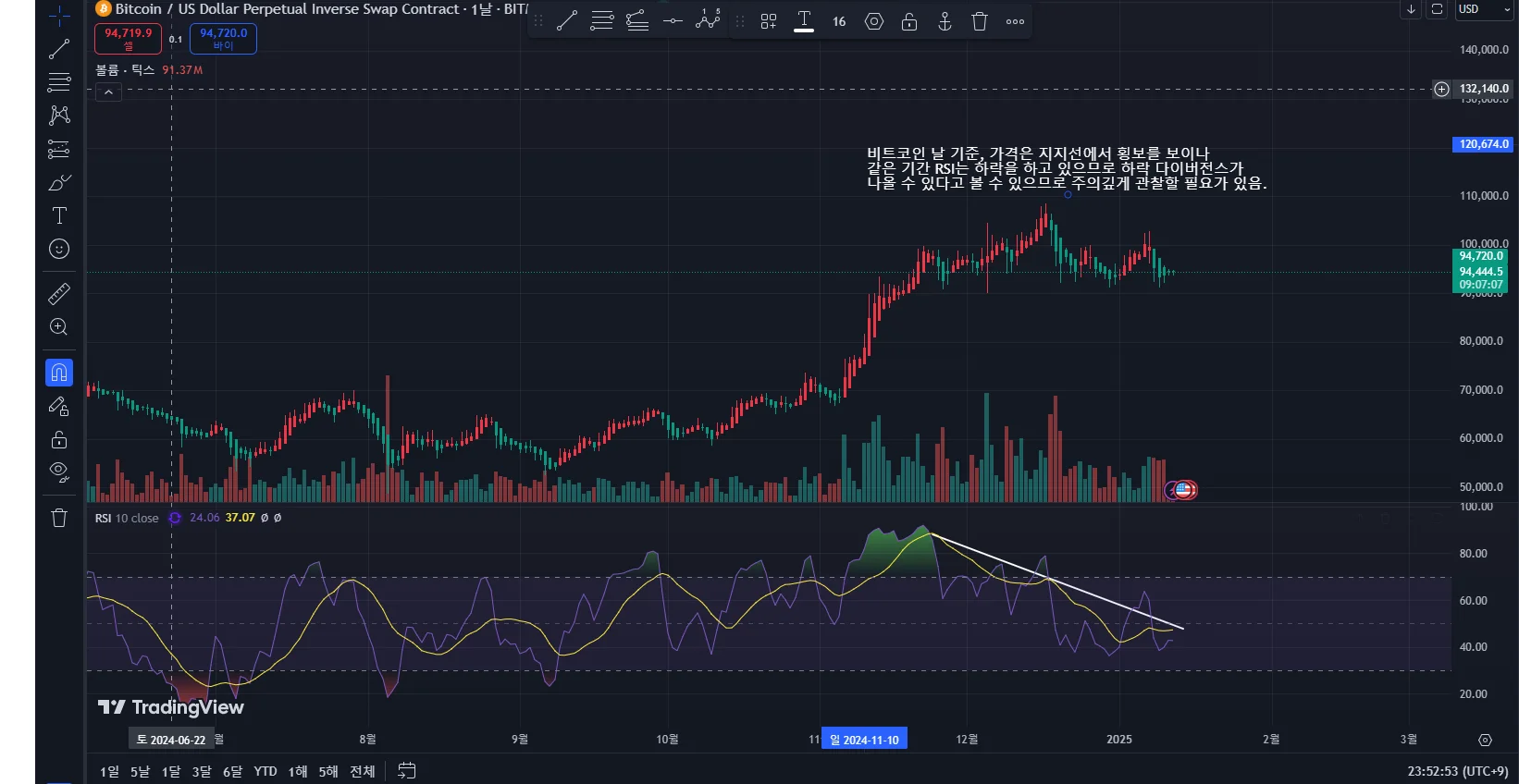This screenshot has width=1519, height=784.
Task: Open the three-dot more options menu
Action: 1015,21
